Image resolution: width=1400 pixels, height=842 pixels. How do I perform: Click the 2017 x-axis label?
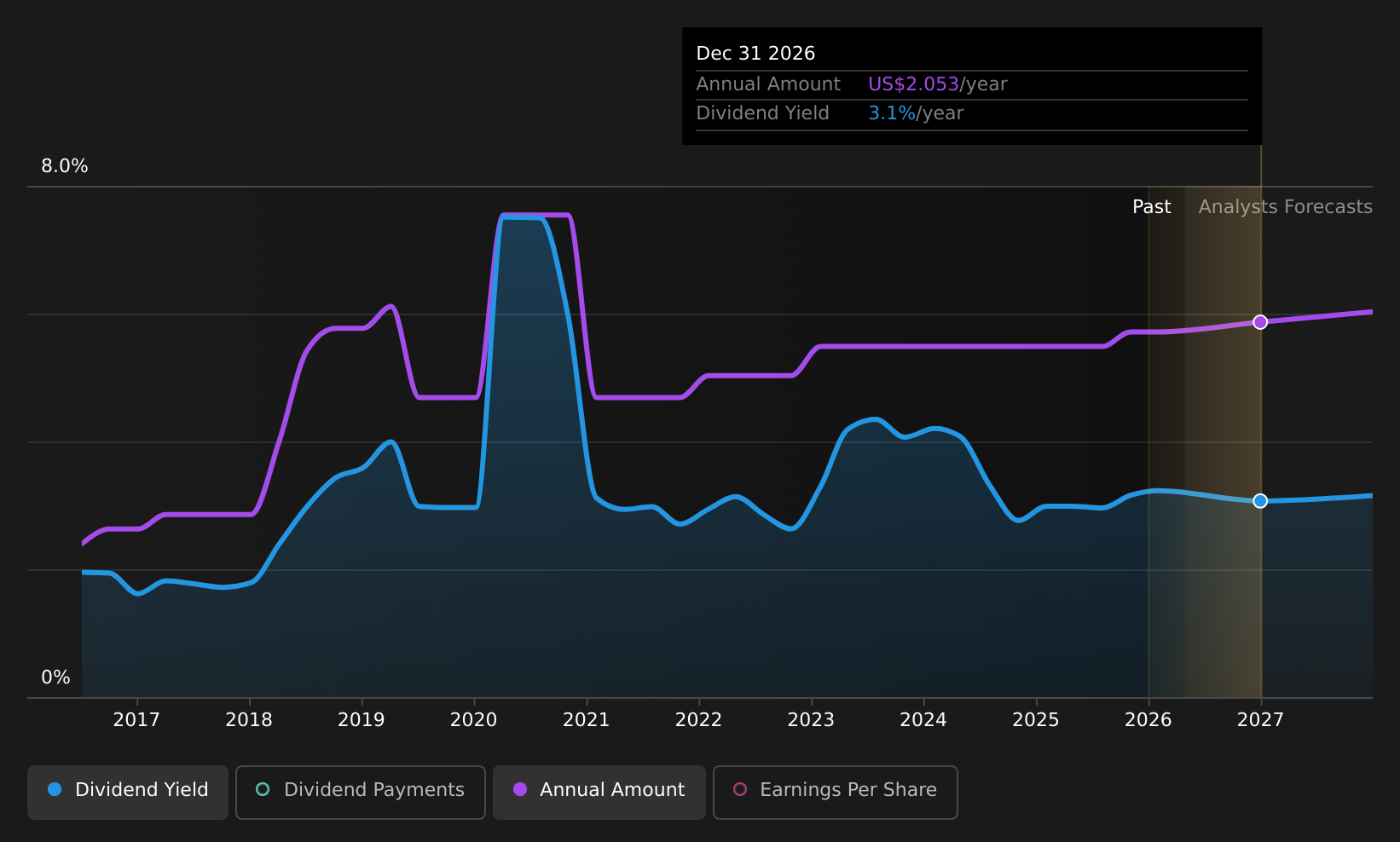[x=136, y=720]
